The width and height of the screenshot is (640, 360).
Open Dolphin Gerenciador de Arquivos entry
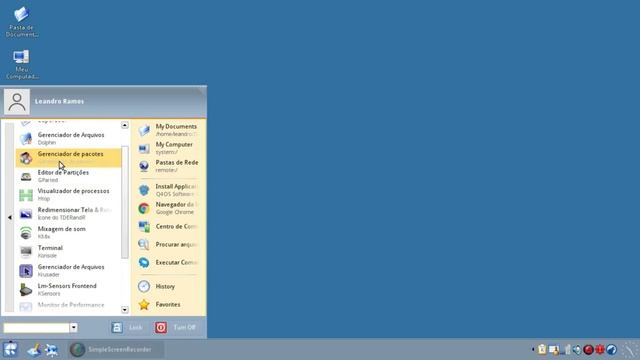(x=68, y=138)
